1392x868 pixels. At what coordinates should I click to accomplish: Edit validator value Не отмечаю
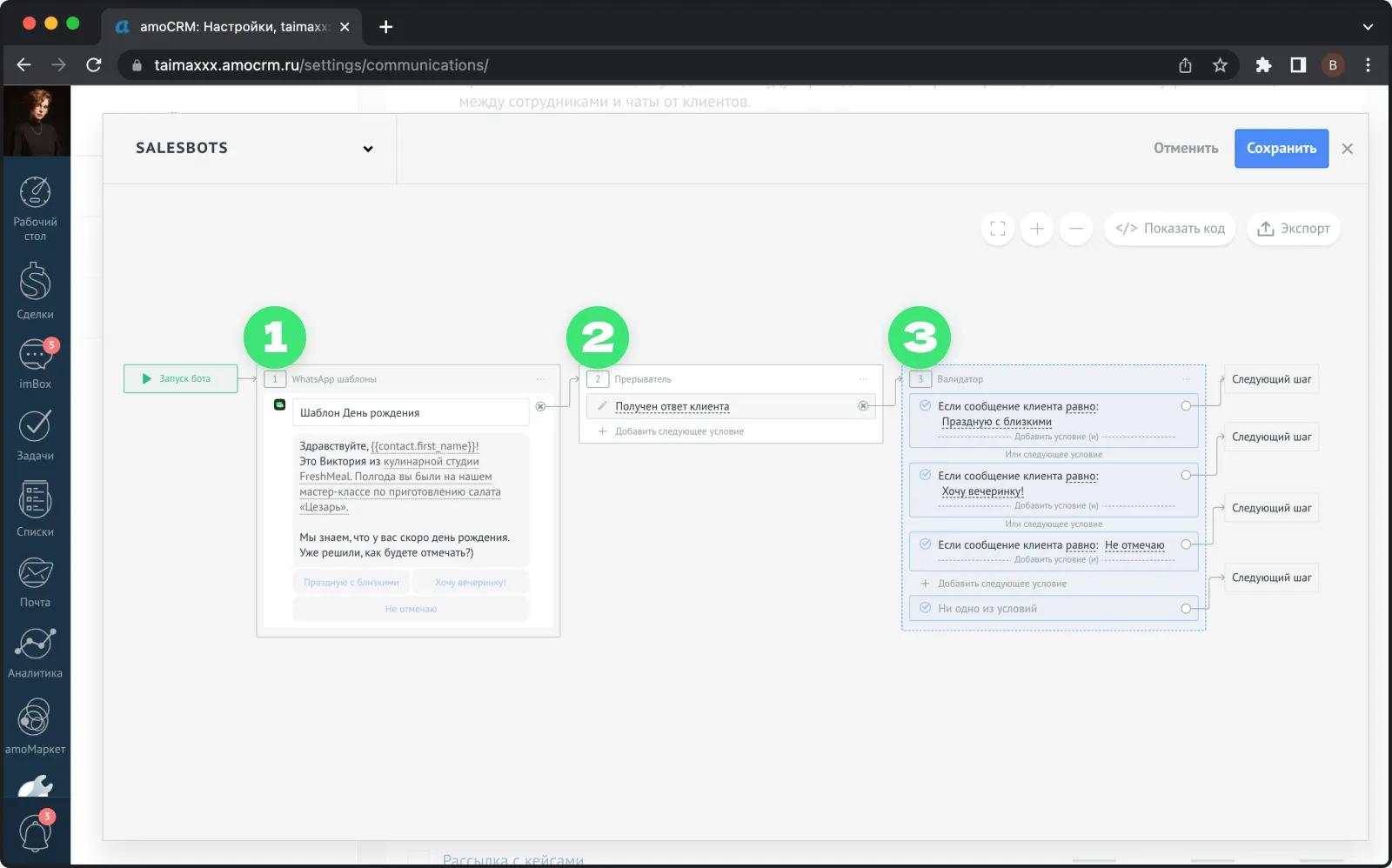1134,545
